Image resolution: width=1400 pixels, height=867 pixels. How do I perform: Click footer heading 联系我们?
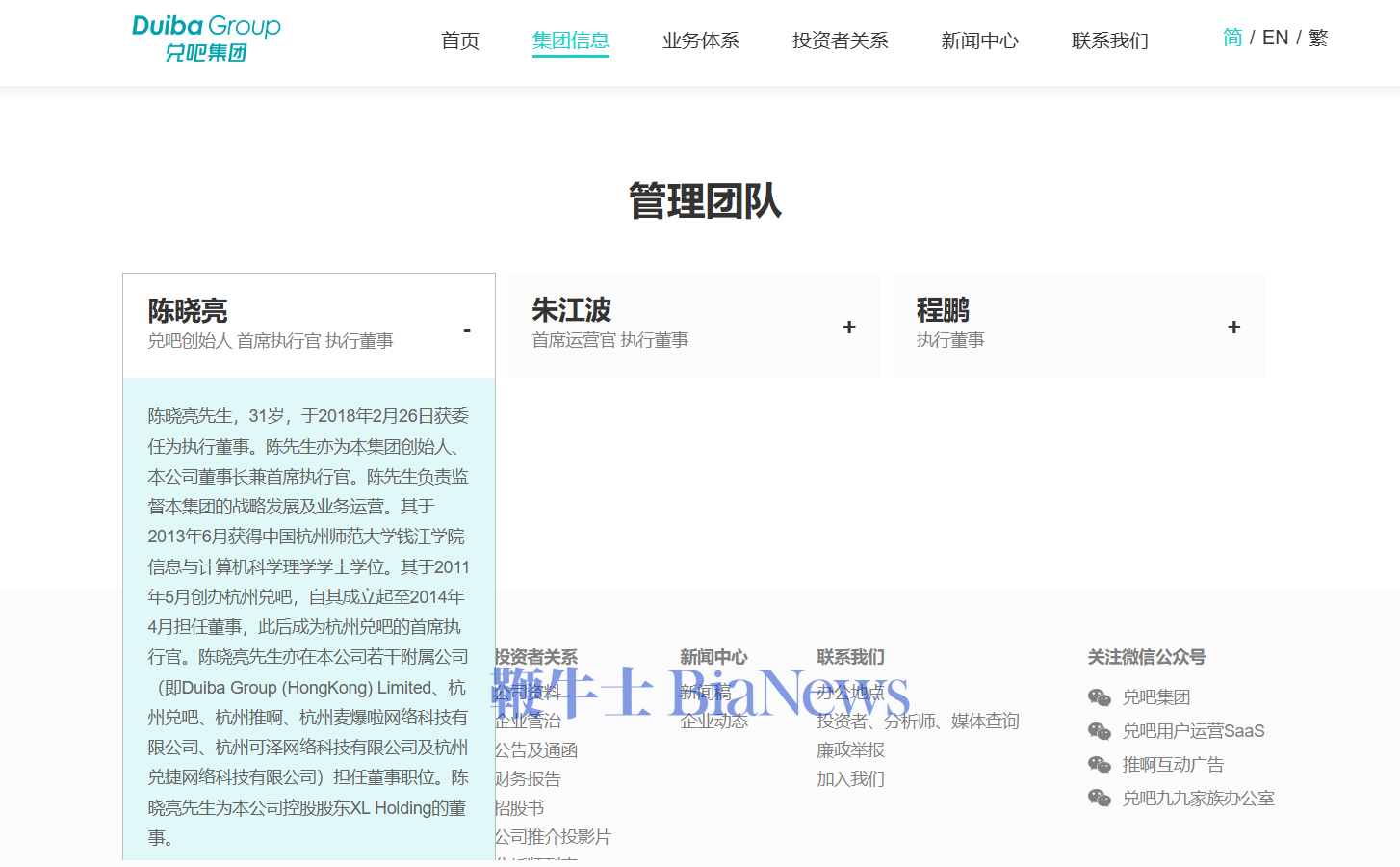(850, 657)
